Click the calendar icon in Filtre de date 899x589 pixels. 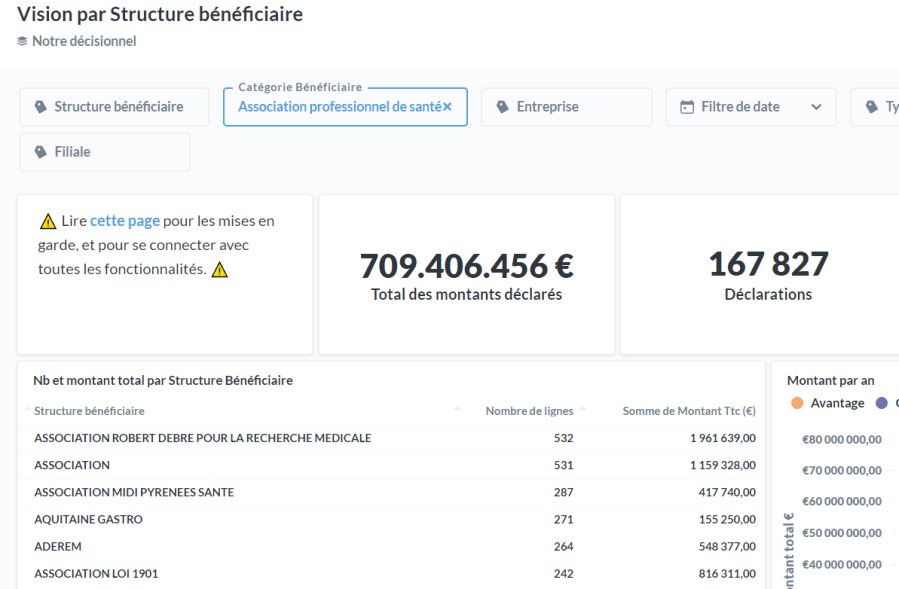point(687,107)
